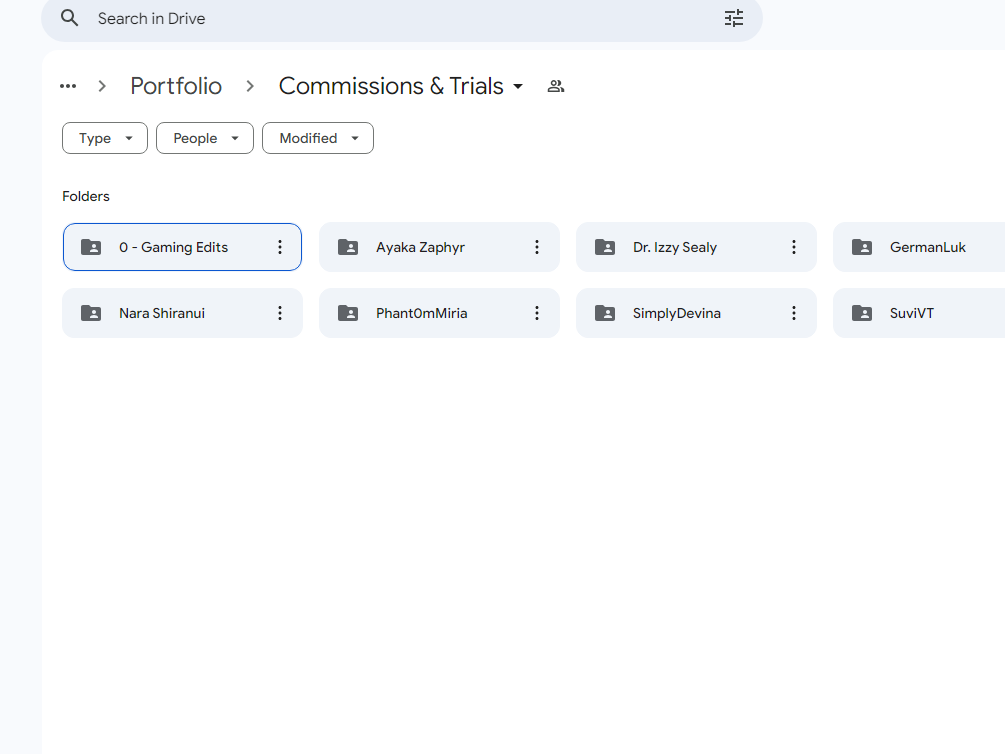
Task: Click the chevron after the Portfolio breadcrumb
Action: [x=250, y=86]
